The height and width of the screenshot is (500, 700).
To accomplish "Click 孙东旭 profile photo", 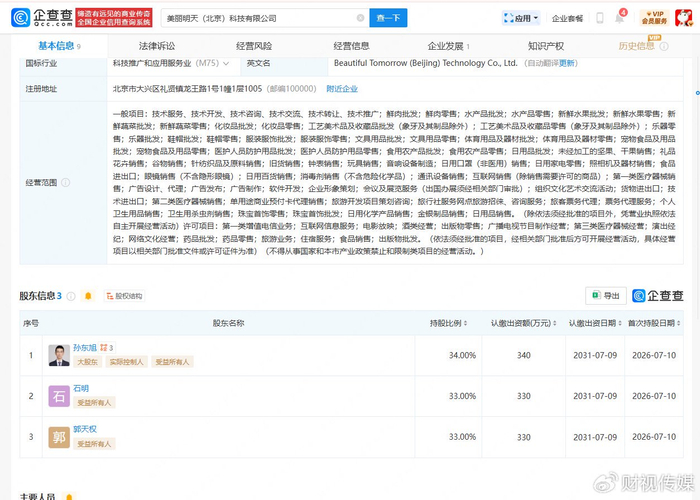I will coord(59,355).
